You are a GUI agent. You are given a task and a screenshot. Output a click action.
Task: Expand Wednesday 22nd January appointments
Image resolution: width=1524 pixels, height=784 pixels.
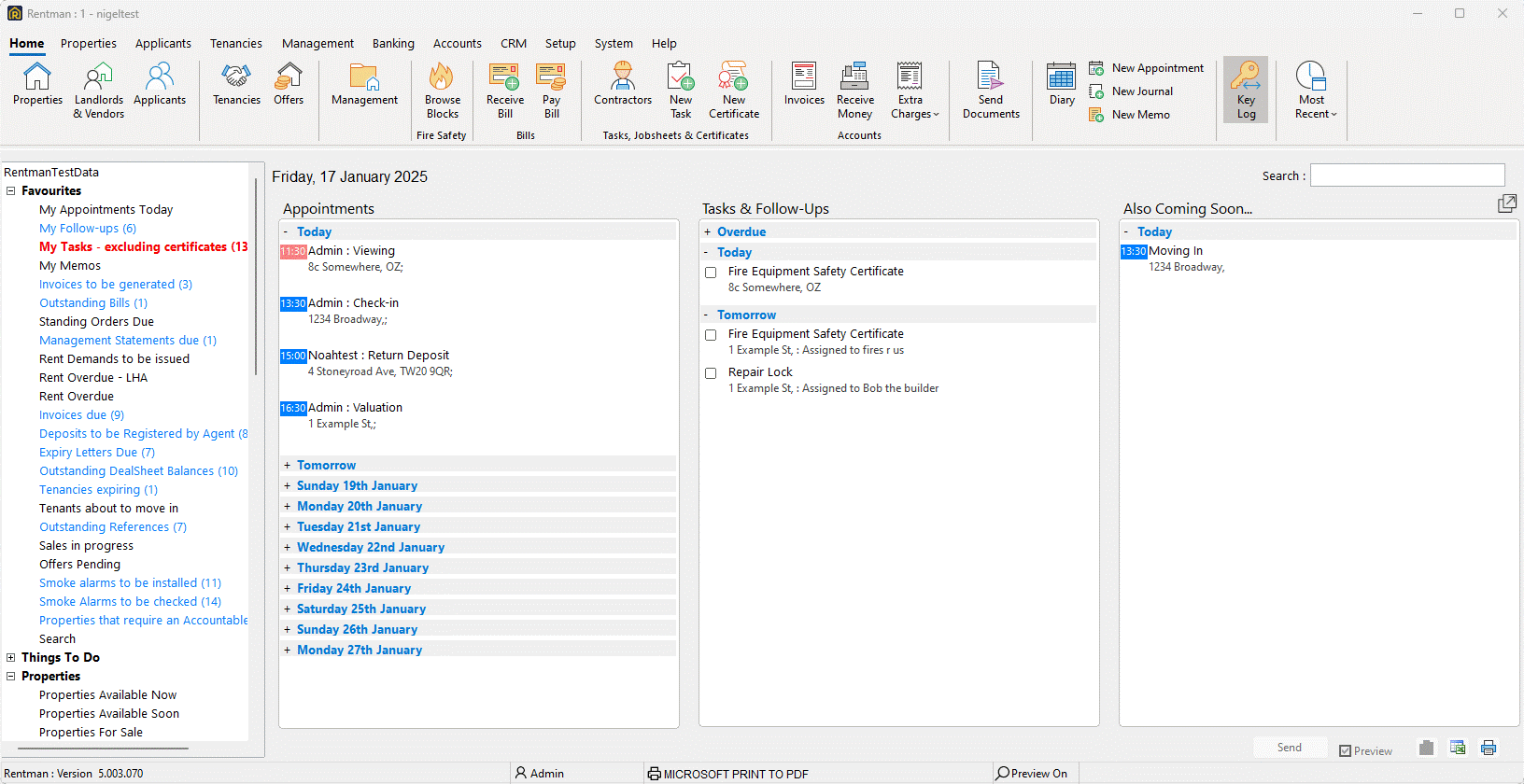288,547
